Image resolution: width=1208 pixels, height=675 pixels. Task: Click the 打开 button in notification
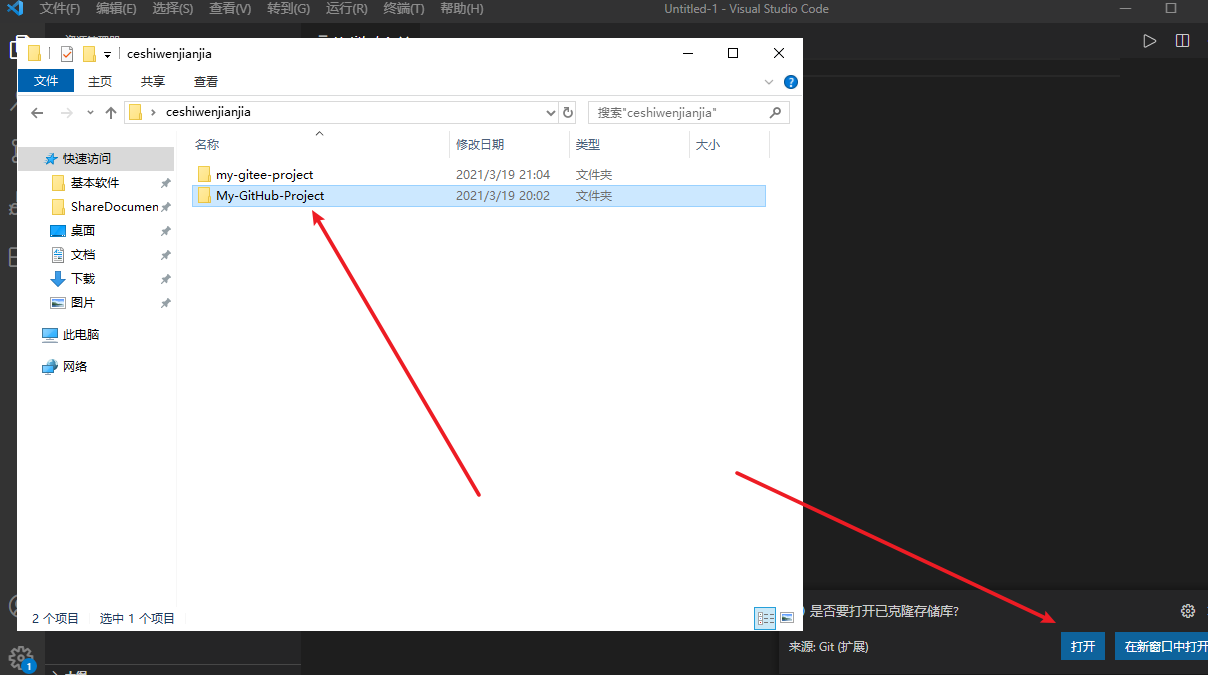(x=1083, y=647)
